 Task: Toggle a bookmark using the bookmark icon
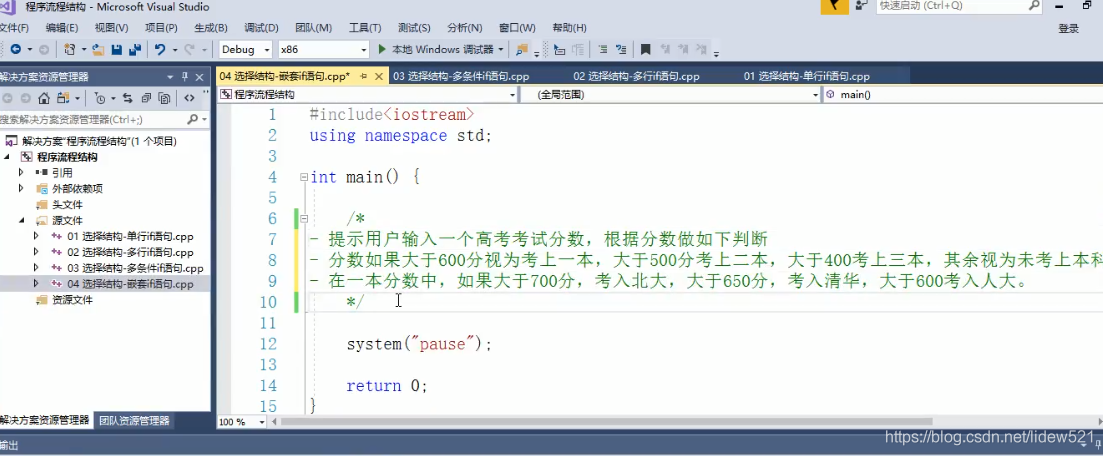[x=645, y=49]
